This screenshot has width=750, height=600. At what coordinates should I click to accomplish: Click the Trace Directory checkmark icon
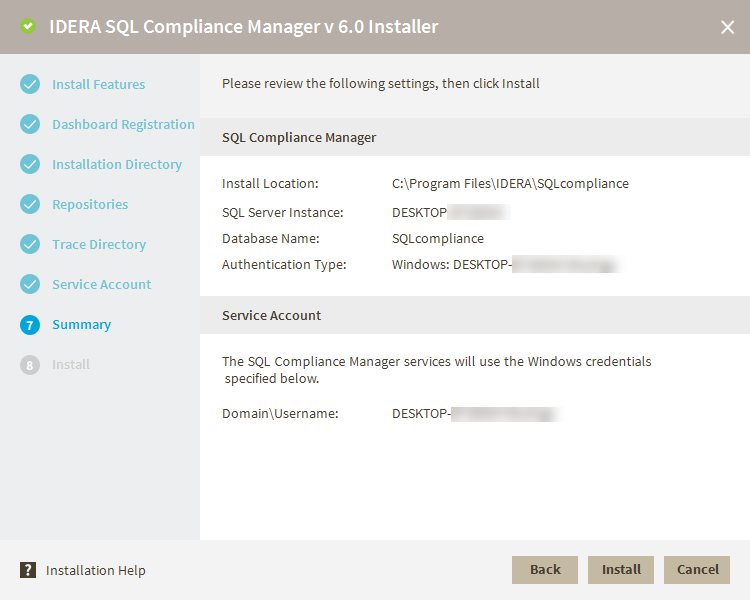(x=30, y=244)
